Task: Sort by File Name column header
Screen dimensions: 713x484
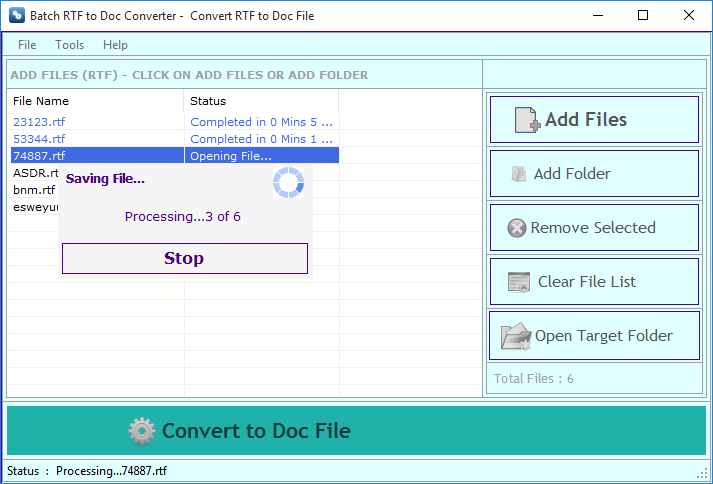Action: 95,101
